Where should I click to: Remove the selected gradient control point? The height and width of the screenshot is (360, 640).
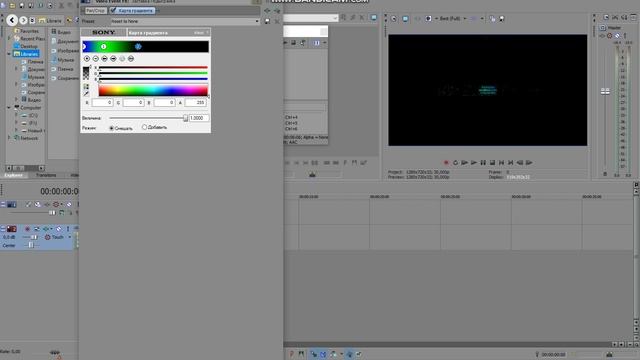(x=96, y=59)
